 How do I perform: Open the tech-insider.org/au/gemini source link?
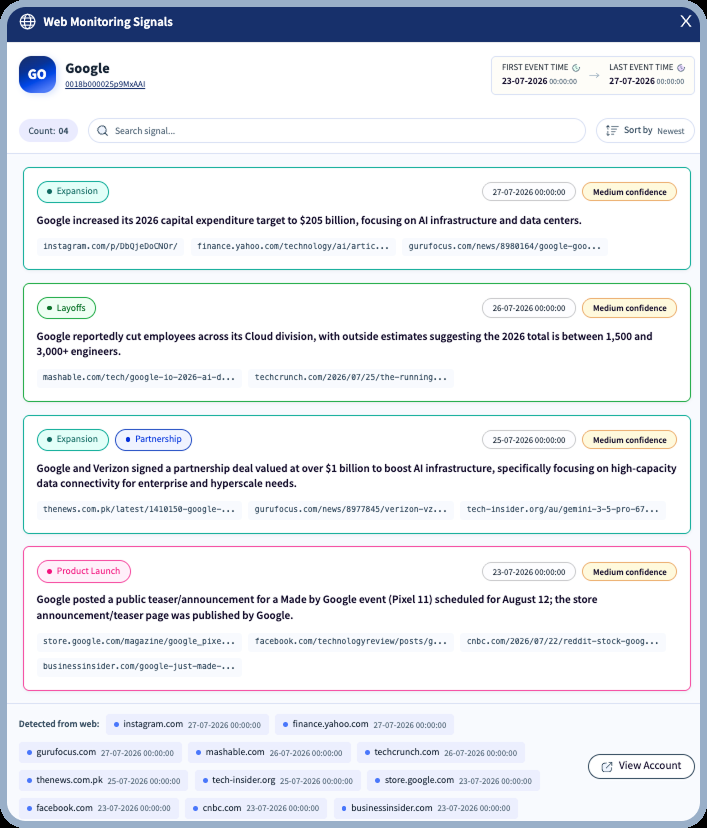click(563, 510)
